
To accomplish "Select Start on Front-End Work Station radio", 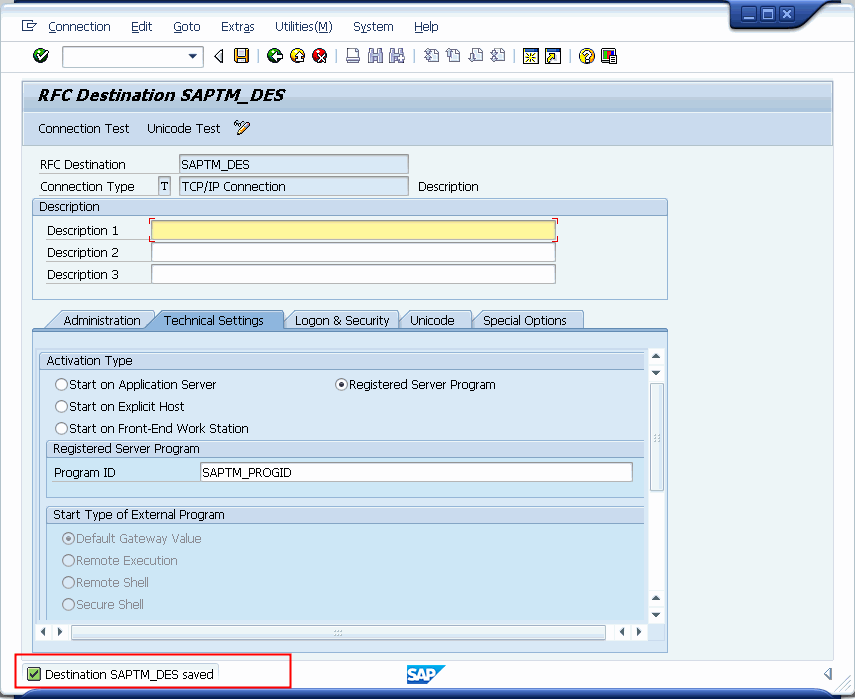I will 62,429.
